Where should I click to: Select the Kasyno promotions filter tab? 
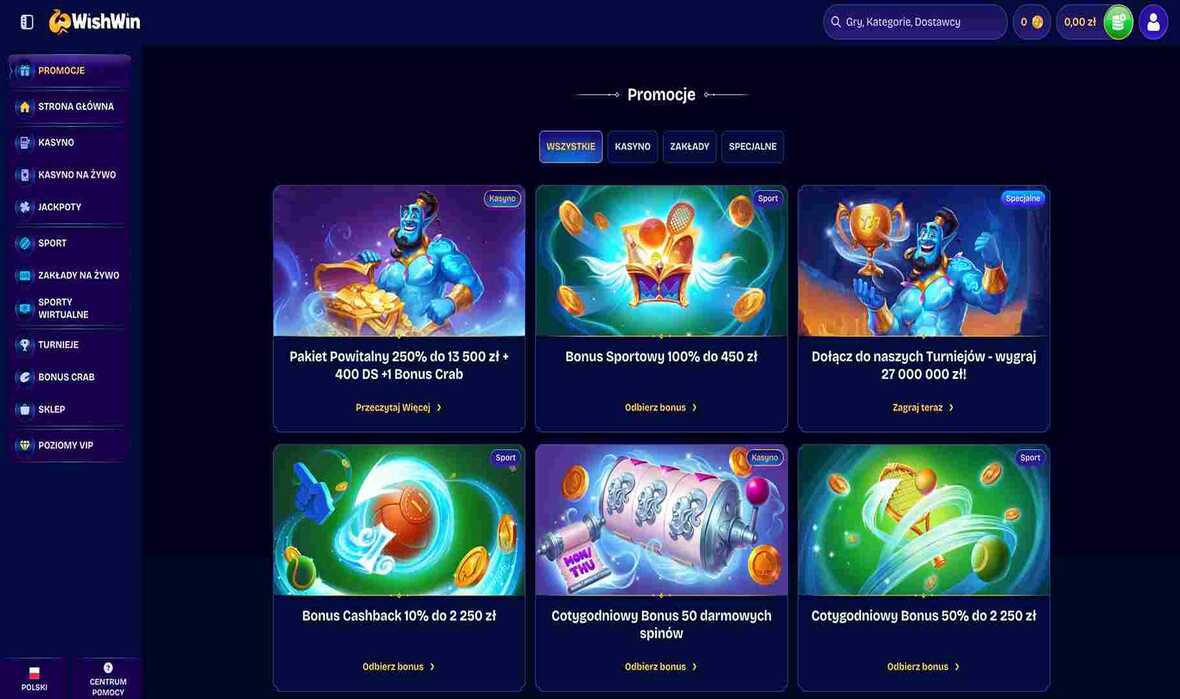pos(632,147)
